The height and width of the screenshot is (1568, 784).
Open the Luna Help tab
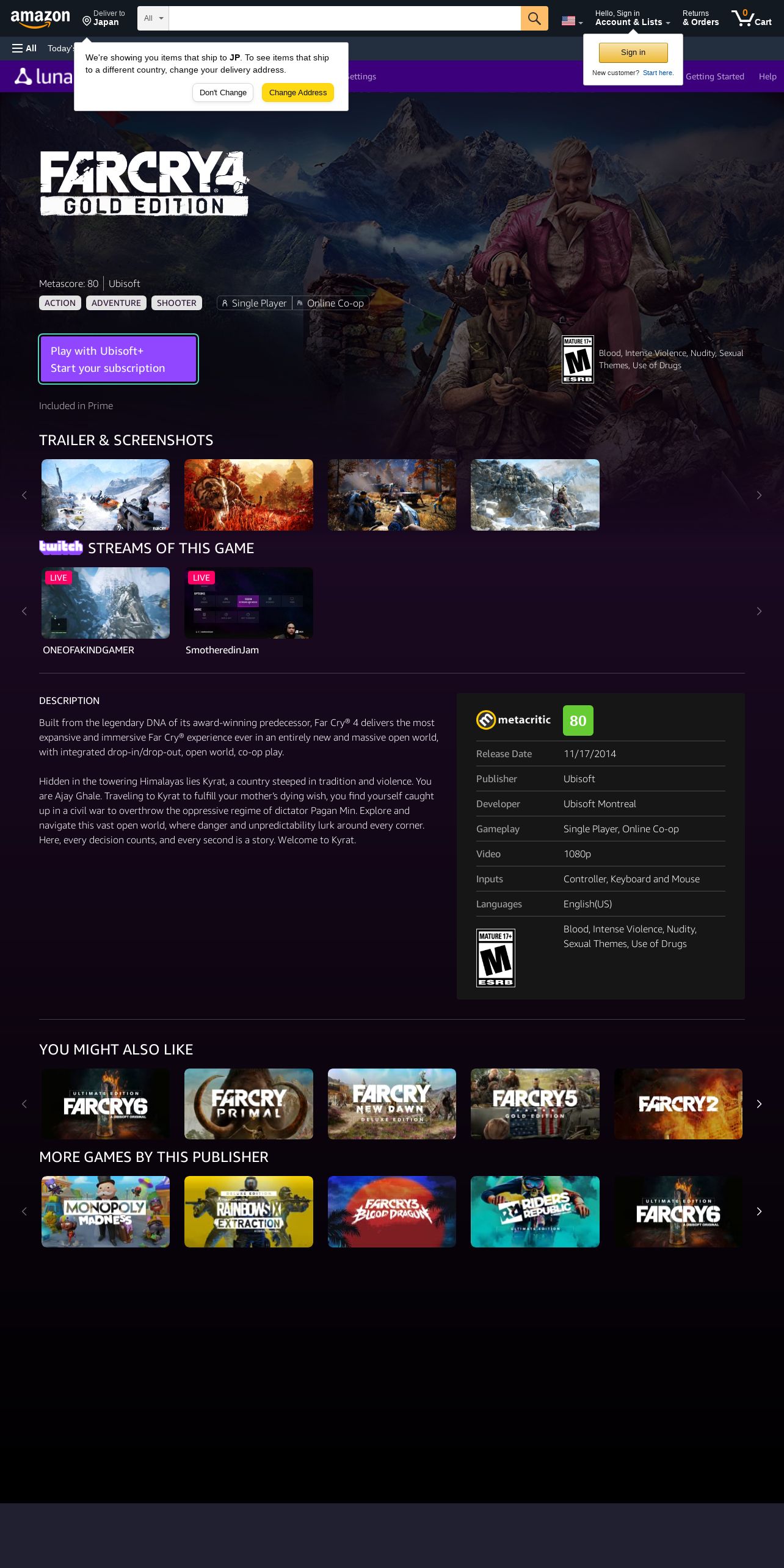coord(768,76)
